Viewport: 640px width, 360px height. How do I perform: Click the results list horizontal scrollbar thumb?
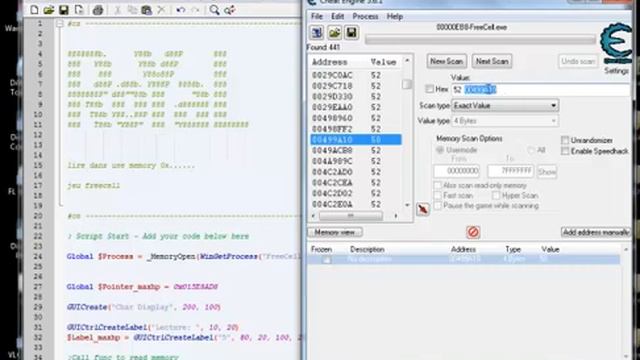coord(351,216)
